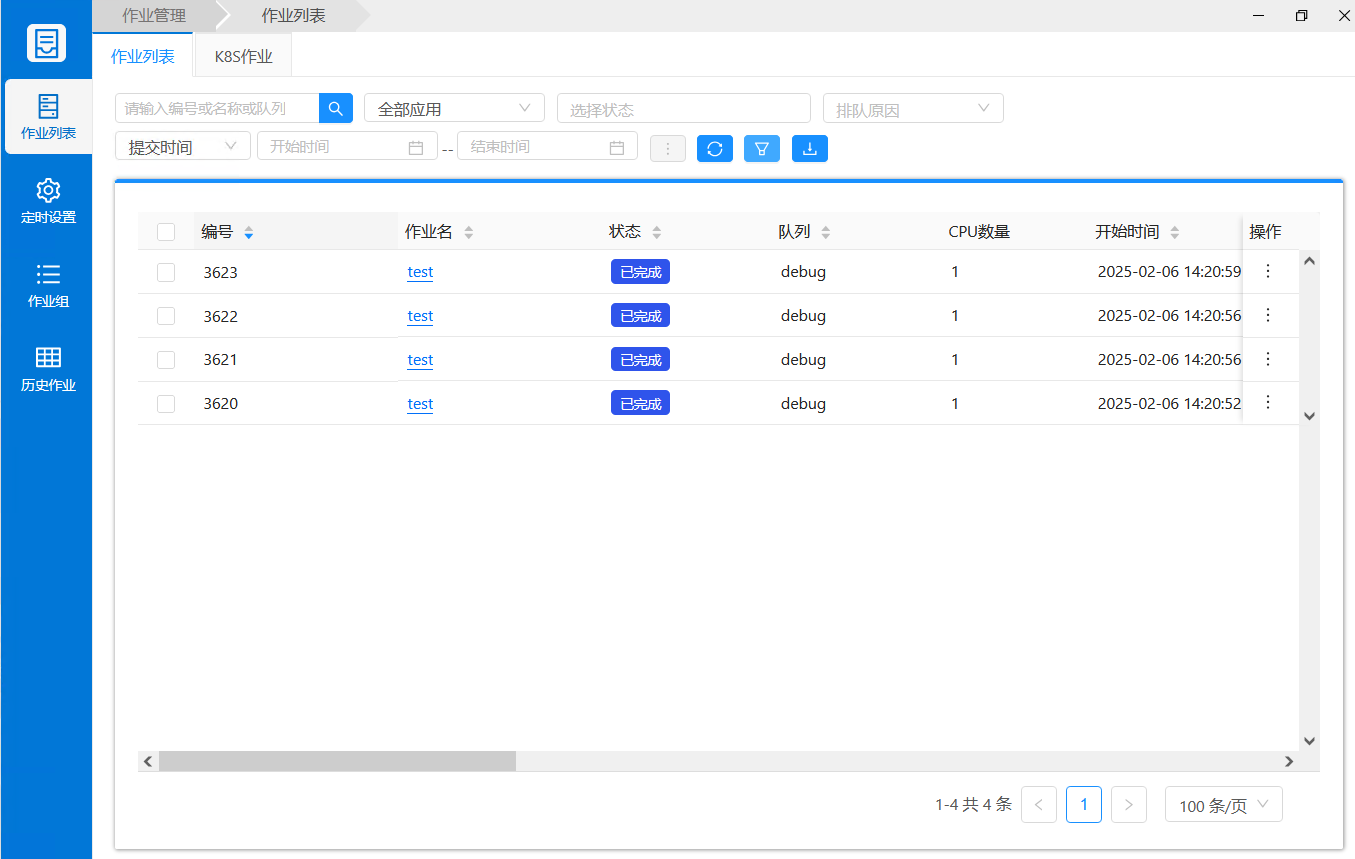Open actions menu for job 3621
This screenshot has width=1355, height=859.
[x=1268, y=359]
